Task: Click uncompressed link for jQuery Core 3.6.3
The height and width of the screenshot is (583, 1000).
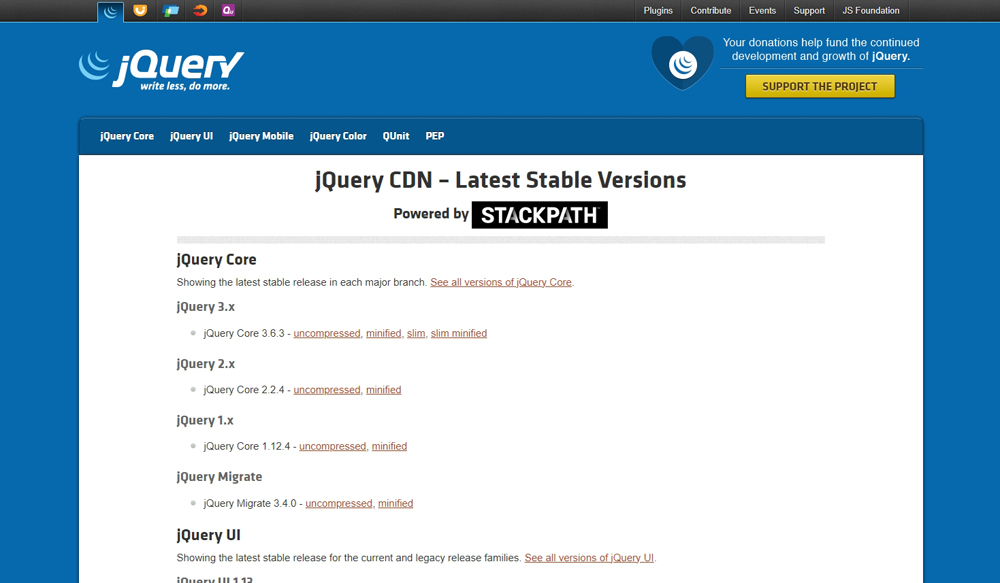Action: coord(327,333)
